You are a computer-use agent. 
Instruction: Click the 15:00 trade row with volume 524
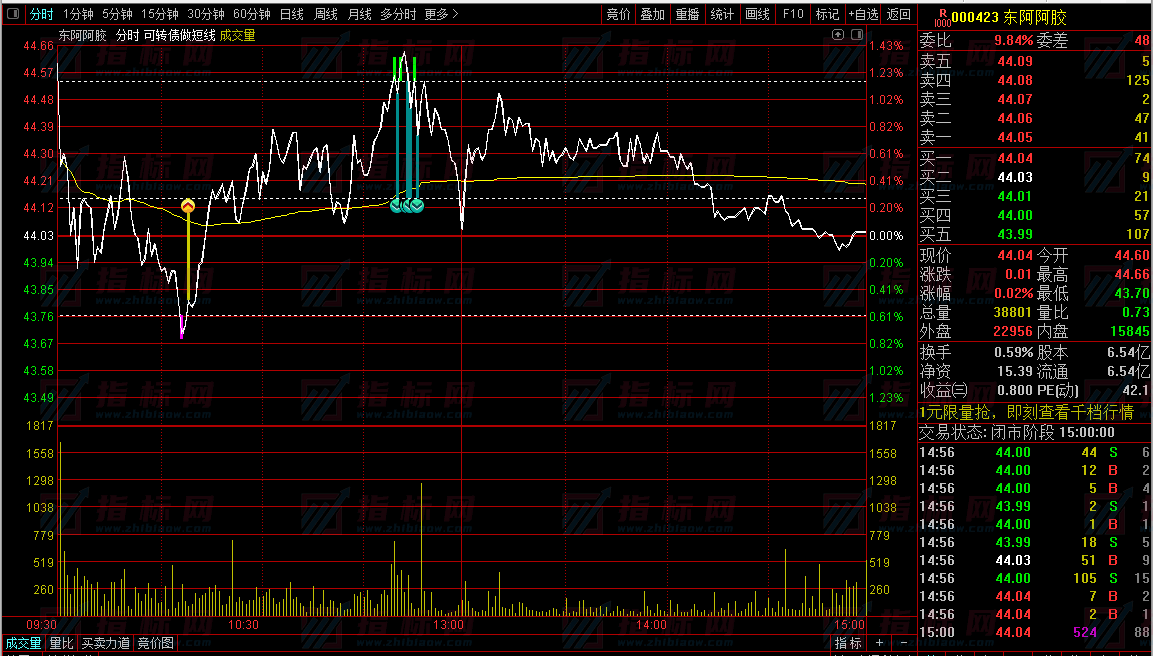(1035, 632)
